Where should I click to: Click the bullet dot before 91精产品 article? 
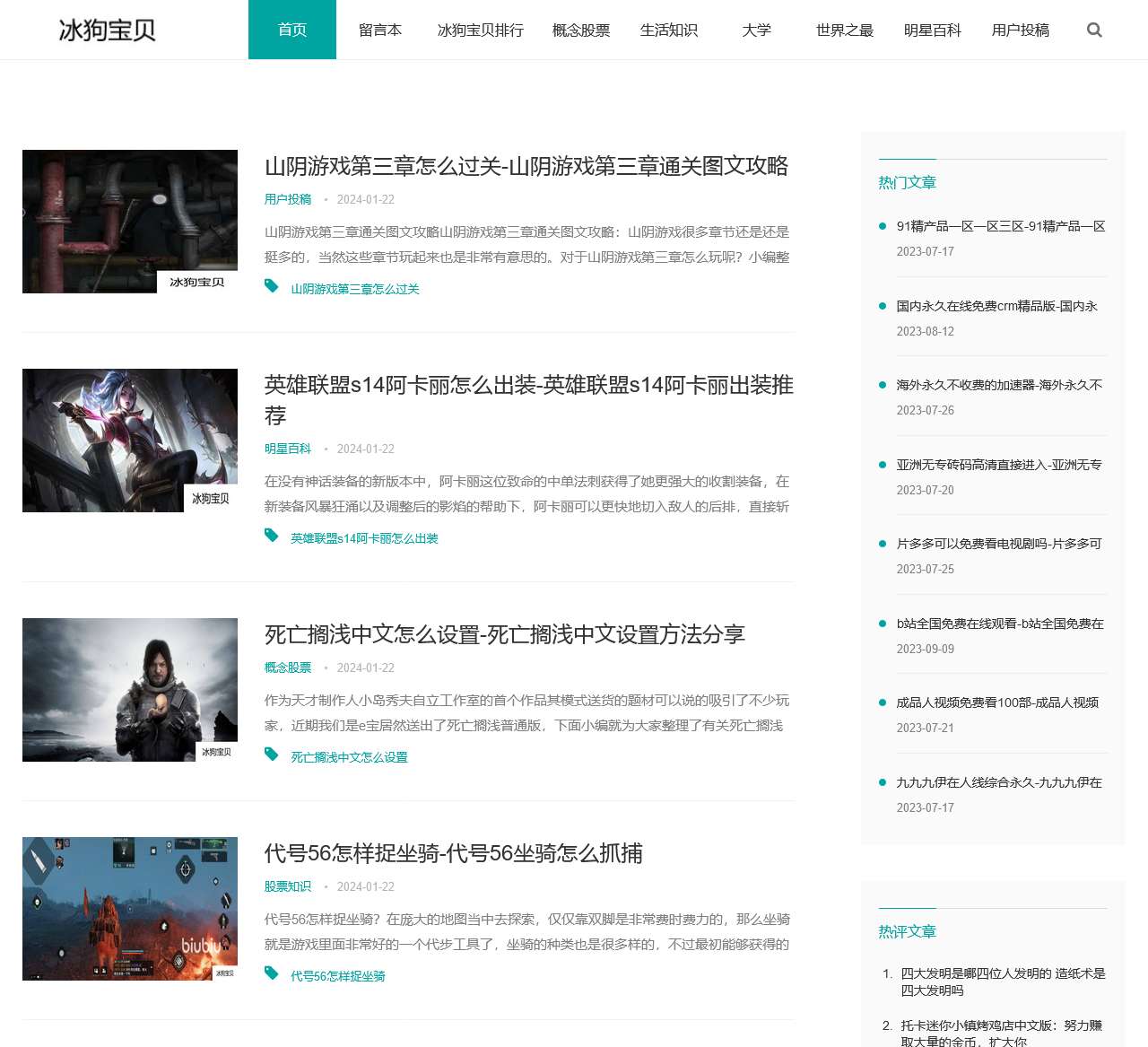click(x=883, y=227)
